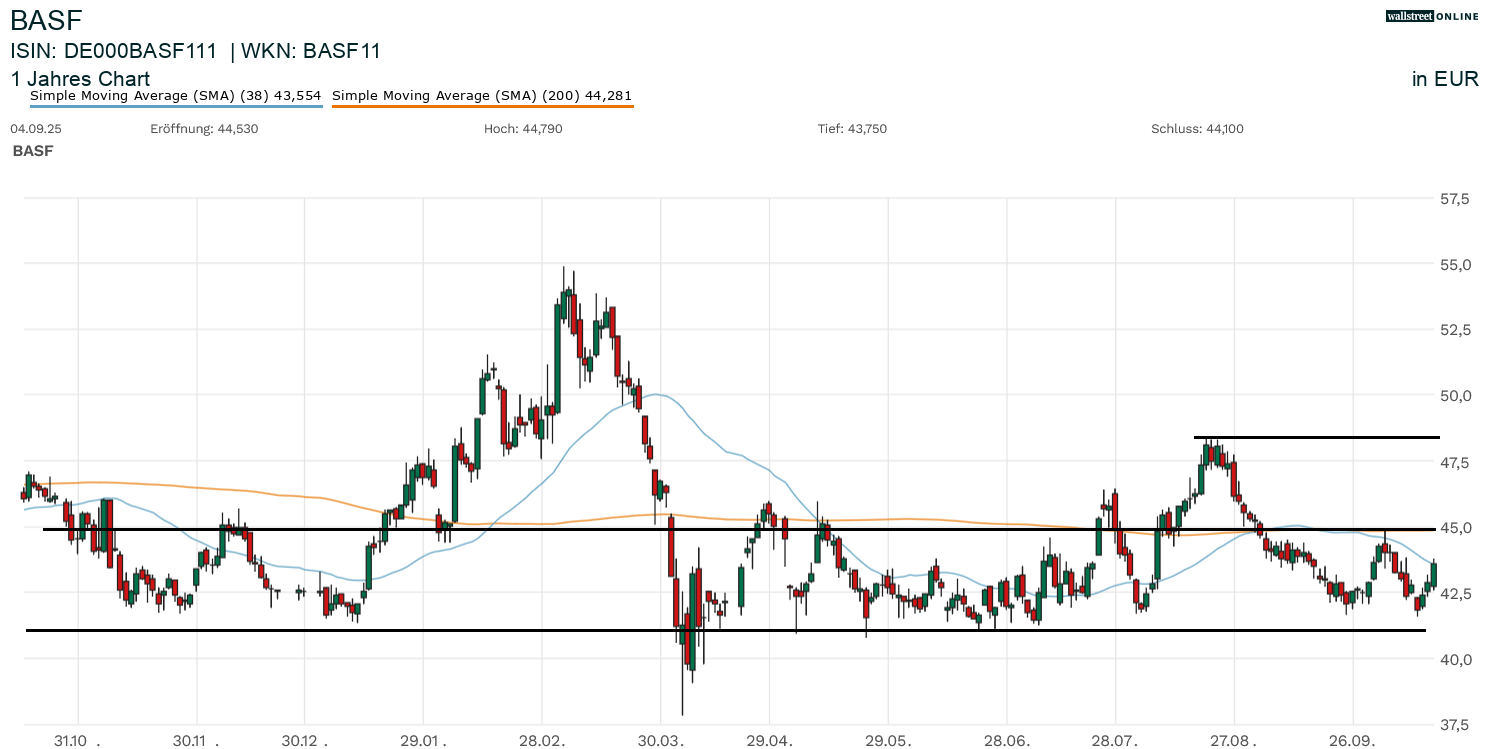Click the bold BASF series label above chart
The height and width of the screenshot is (749, 1490).
33,151
